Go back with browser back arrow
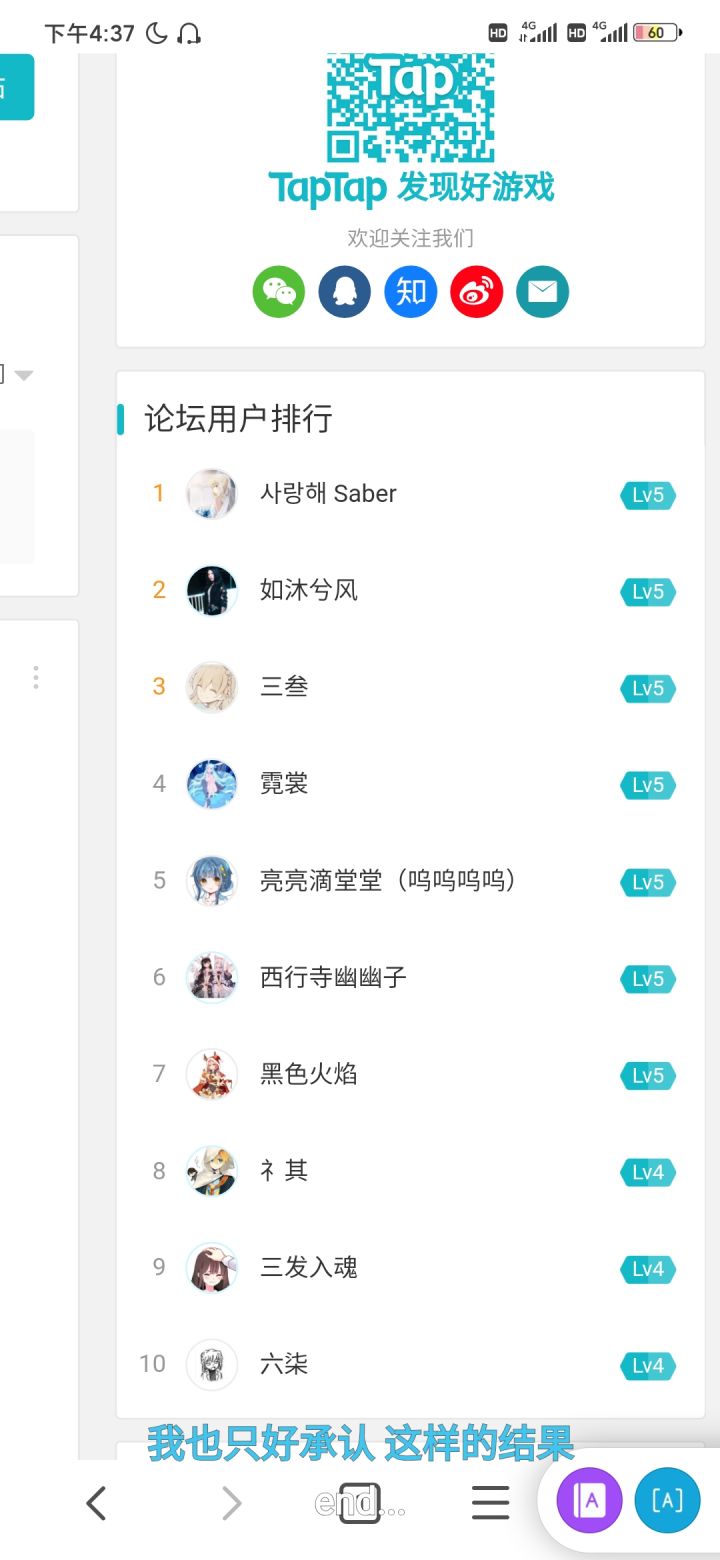This screenshot has width=720, height=1560. (x=96, y=1503)
